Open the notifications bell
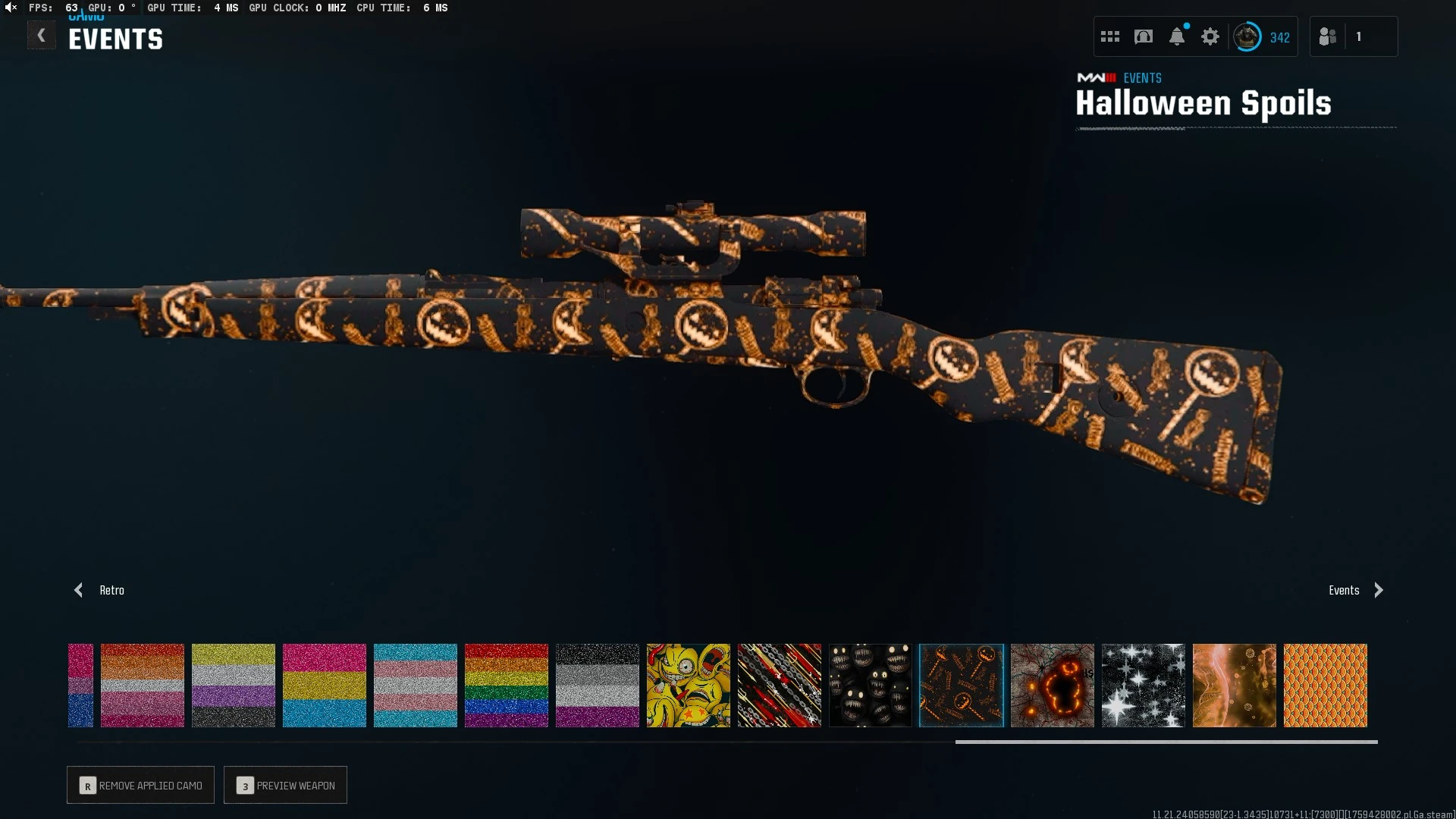The image size is (1456, 819). (1177, 36)
